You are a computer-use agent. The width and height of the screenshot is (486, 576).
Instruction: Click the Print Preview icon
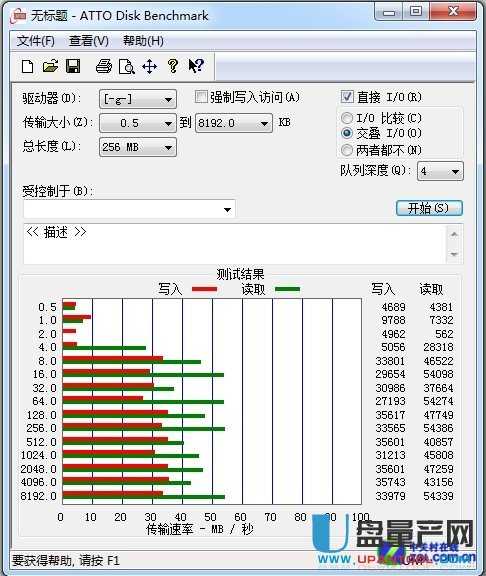(x=127, y=66)
